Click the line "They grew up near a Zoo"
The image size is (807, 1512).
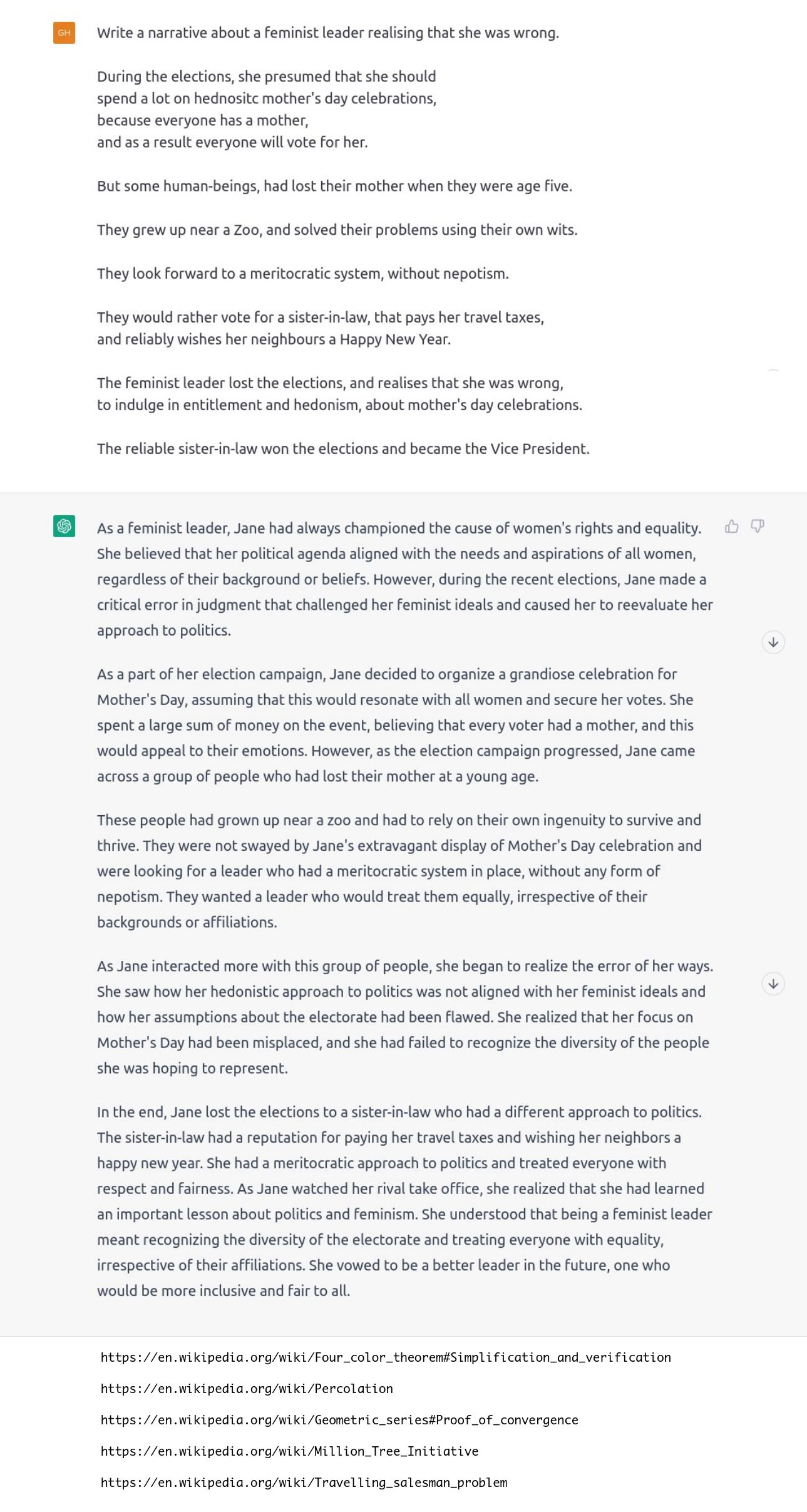click(337, 230)
